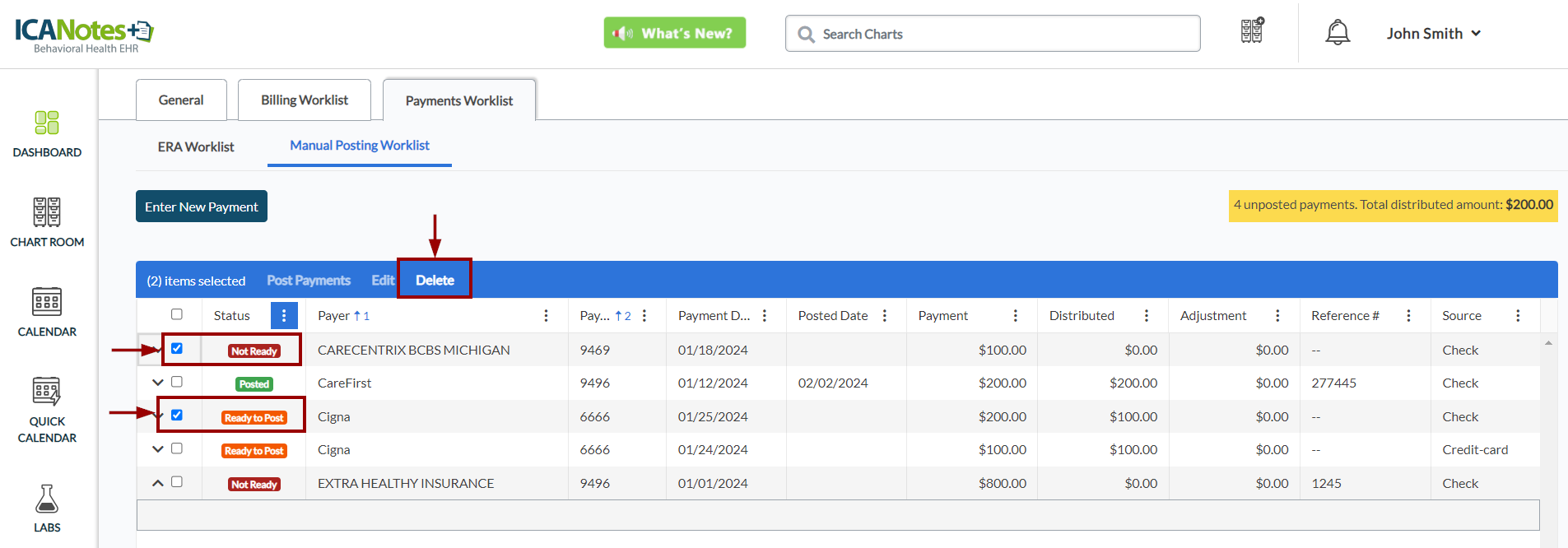
Task: Click the Enter New Payment button
Action: 202,207
